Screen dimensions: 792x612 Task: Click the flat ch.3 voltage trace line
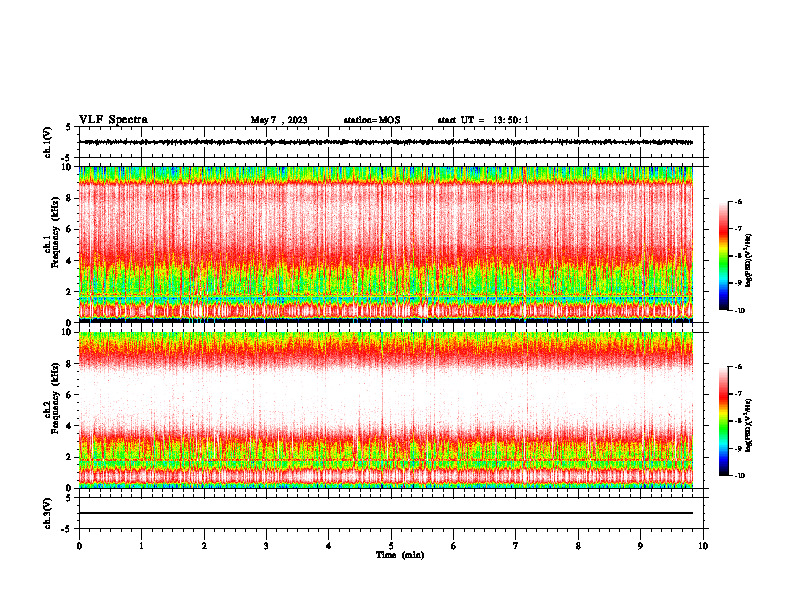point(386,513)
